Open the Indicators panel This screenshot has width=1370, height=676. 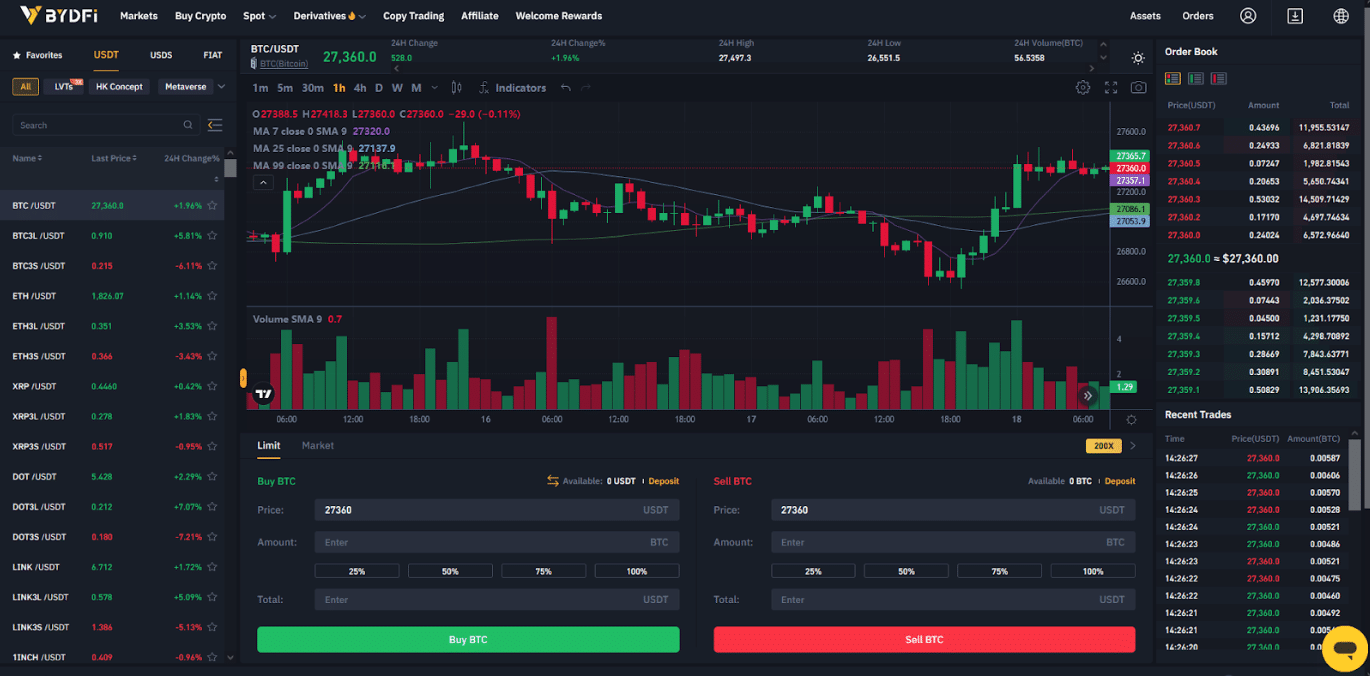point(512,88)
